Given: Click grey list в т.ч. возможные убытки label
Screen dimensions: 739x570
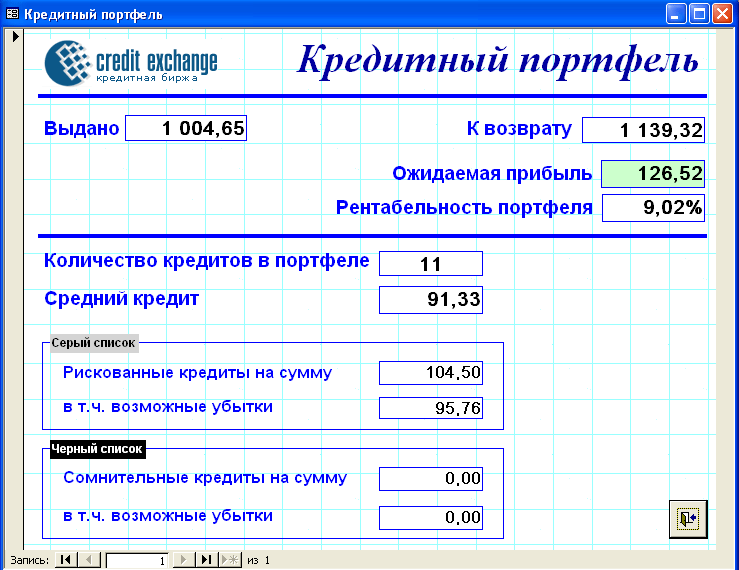Looking at the screenshot, I should 168,406.
